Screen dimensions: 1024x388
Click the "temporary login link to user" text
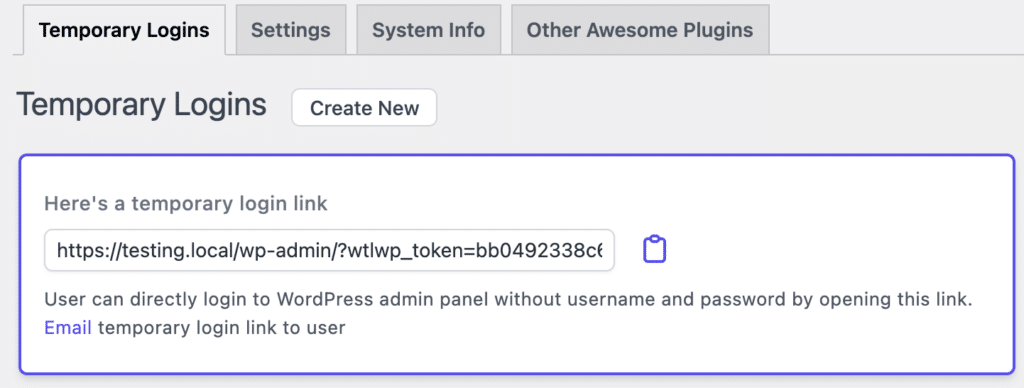[221, 327]
